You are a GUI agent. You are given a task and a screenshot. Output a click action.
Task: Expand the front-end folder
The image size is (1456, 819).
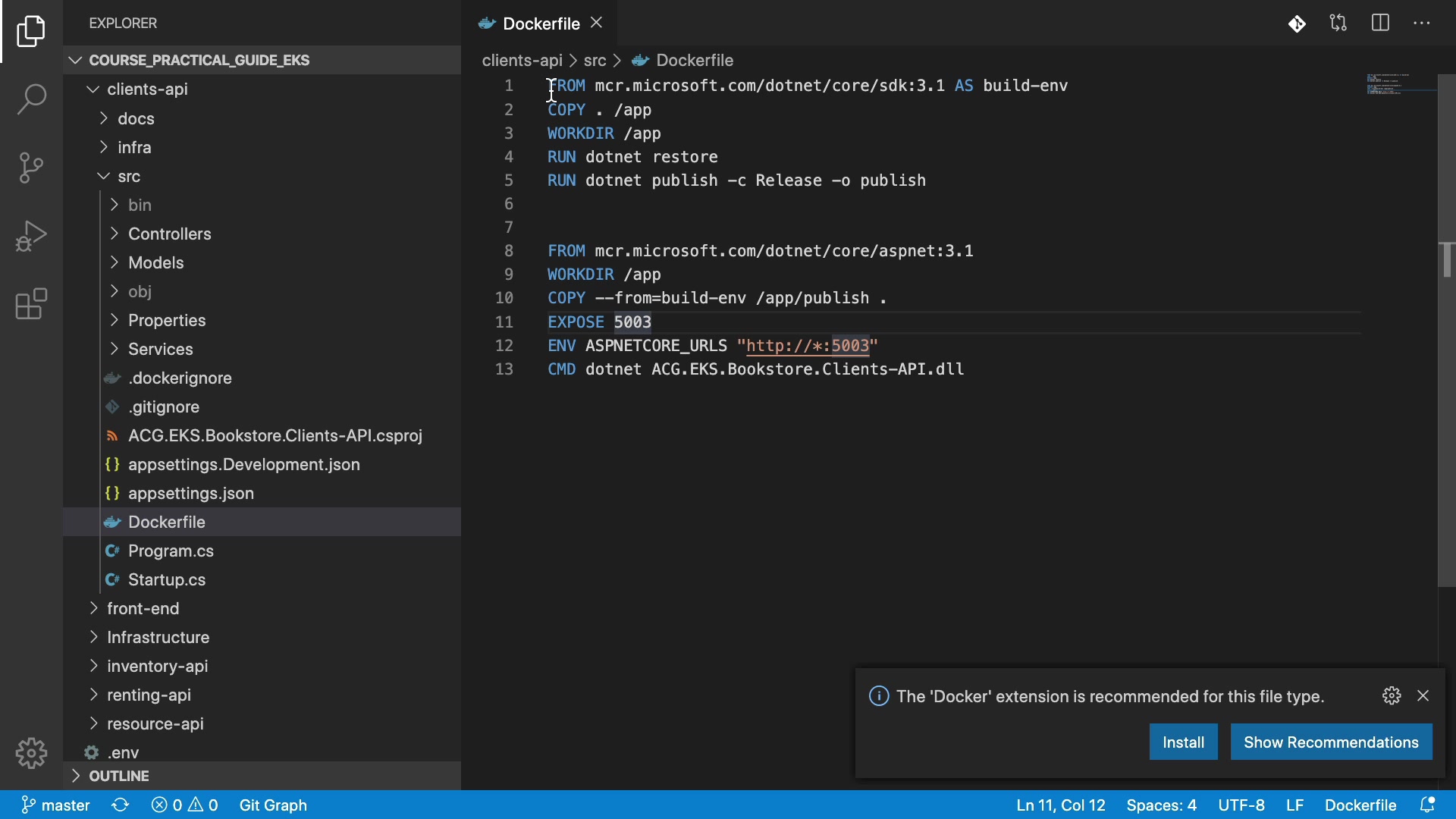tap(143, 608)
